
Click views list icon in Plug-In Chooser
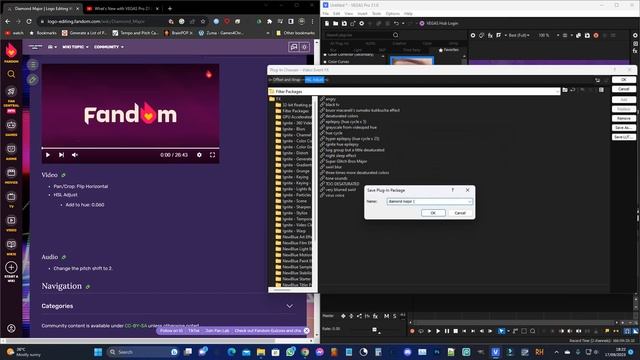pyautogui.click(x=601, y=90)
